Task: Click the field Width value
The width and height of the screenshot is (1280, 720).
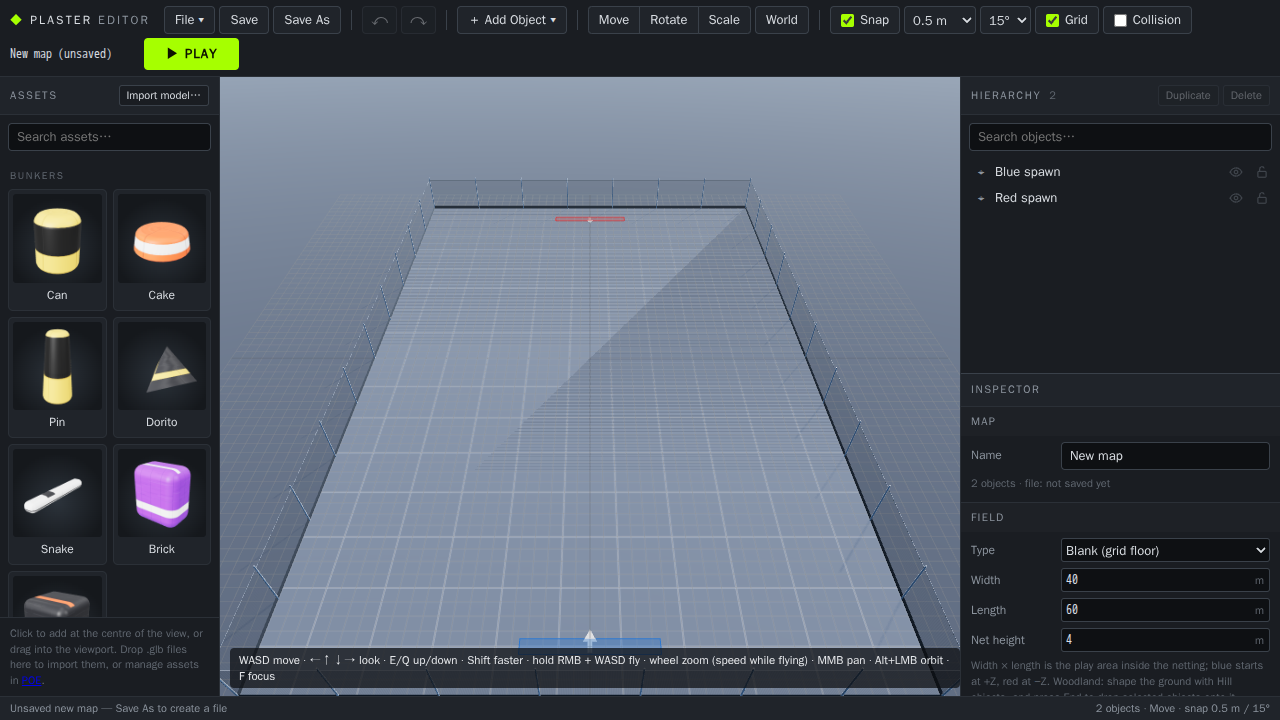Action: (x=1165, y=580)
